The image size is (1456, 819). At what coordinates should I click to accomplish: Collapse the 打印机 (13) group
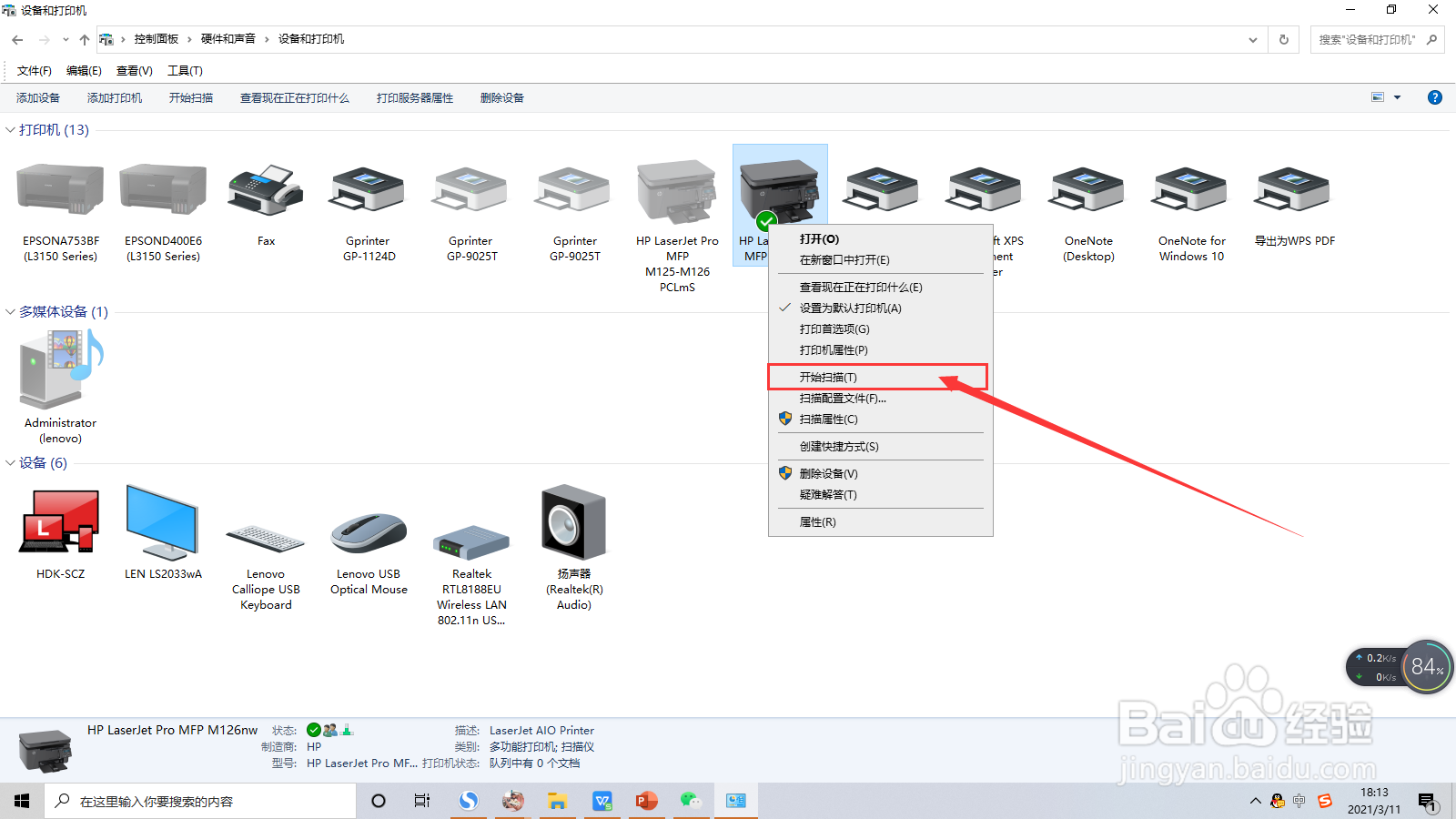(10, 130)
